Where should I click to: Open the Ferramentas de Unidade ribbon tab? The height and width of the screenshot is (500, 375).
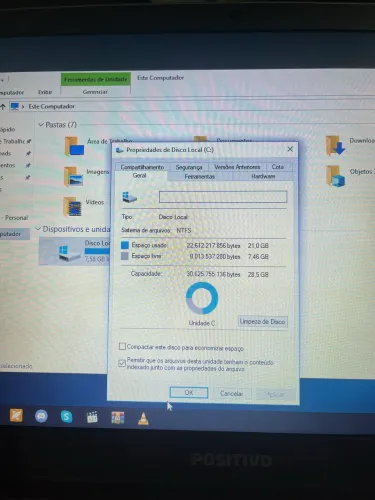click(x=96, y=79)
